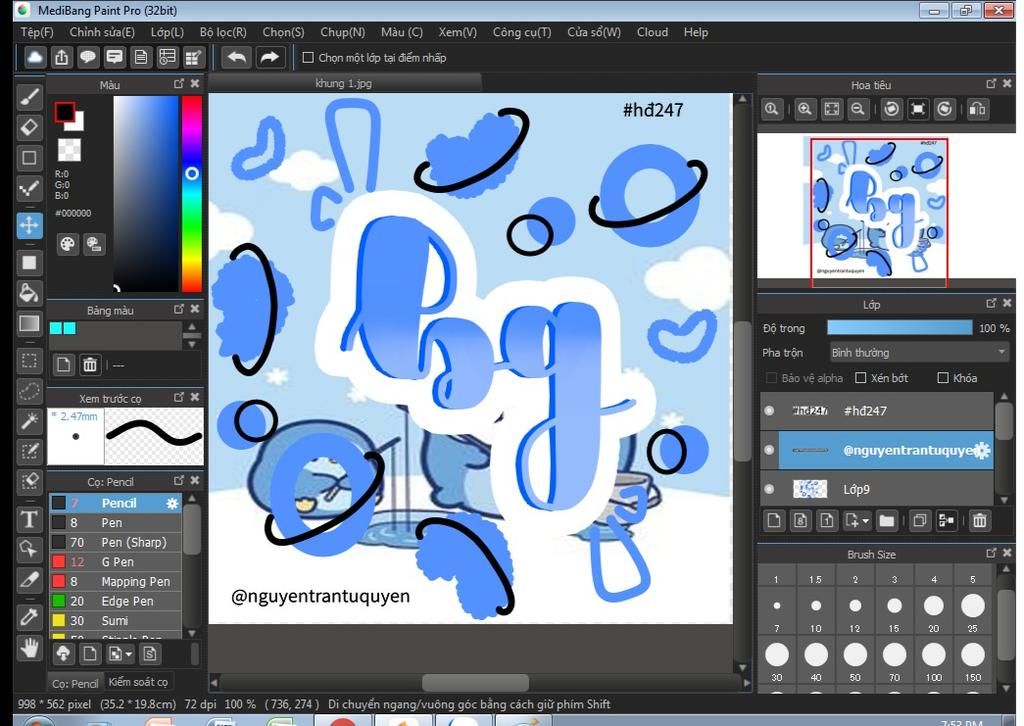The width and height of the screenshot is (1024, 726).
Task: Select the Edge Pen brush
Action: pyautogui.click(x=116, y=601)
